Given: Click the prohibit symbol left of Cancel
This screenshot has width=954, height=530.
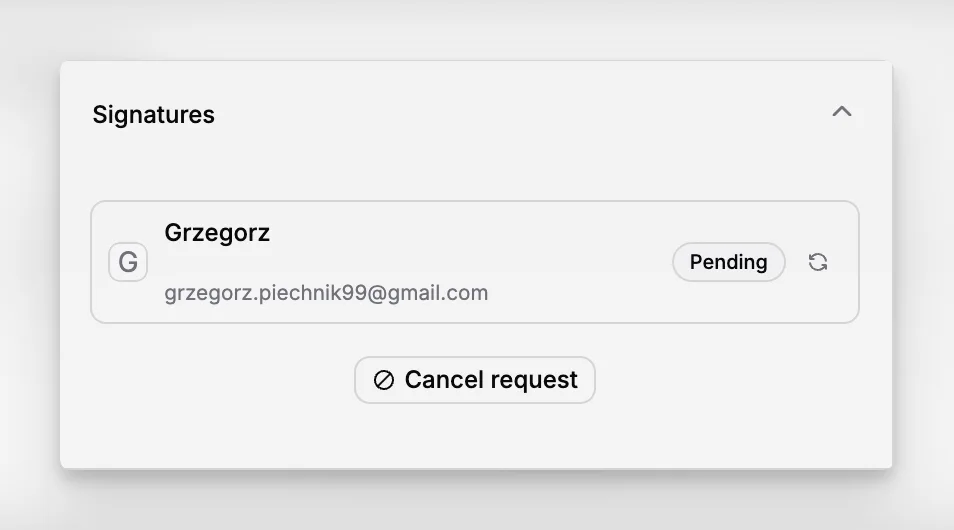Looking at the screenshot, I should pyautogui.click(x=384, y=380).
